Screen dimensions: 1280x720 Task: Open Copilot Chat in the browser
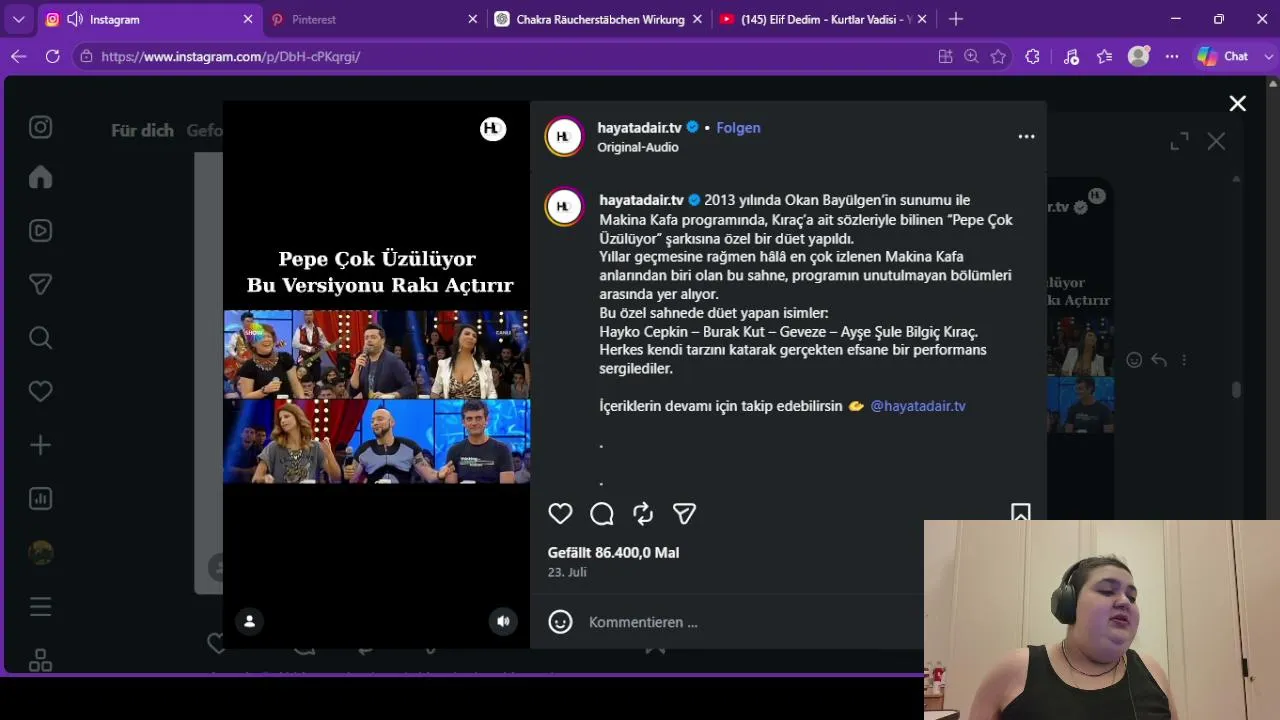click(x=1224, y=57)
